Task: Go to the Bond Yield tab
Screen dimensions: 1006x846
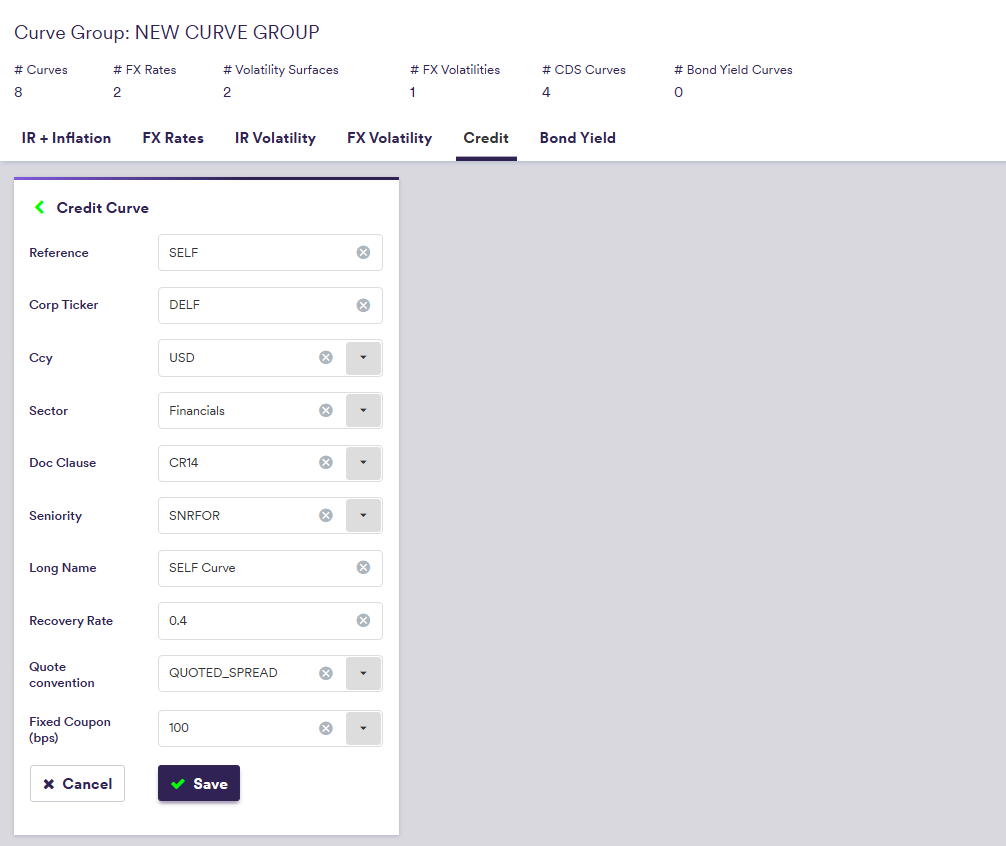Action: 577,138
